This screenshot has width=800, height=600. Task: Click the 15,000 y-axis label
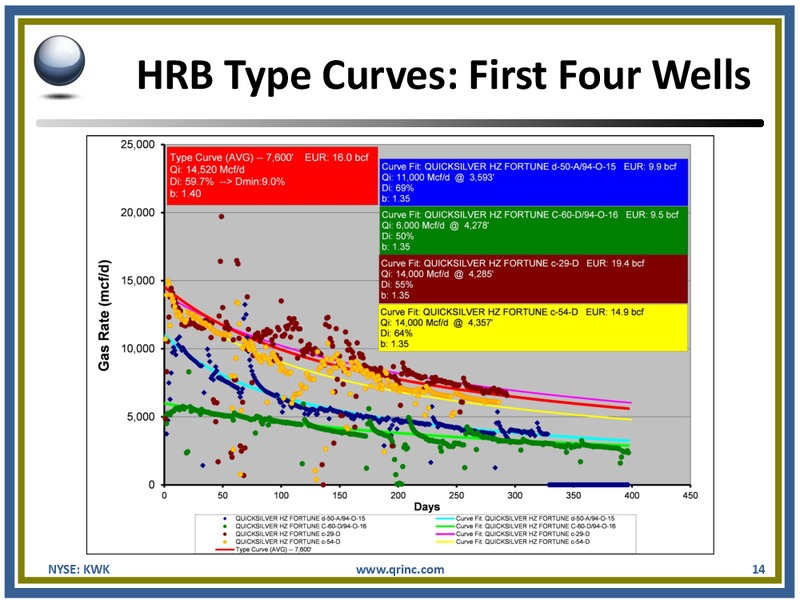(138, 281)
